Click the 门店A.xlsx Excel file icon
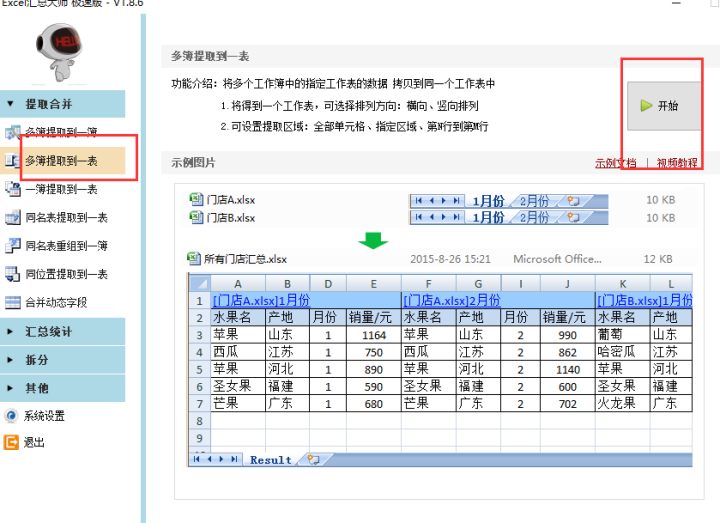 tap(197, 199)
